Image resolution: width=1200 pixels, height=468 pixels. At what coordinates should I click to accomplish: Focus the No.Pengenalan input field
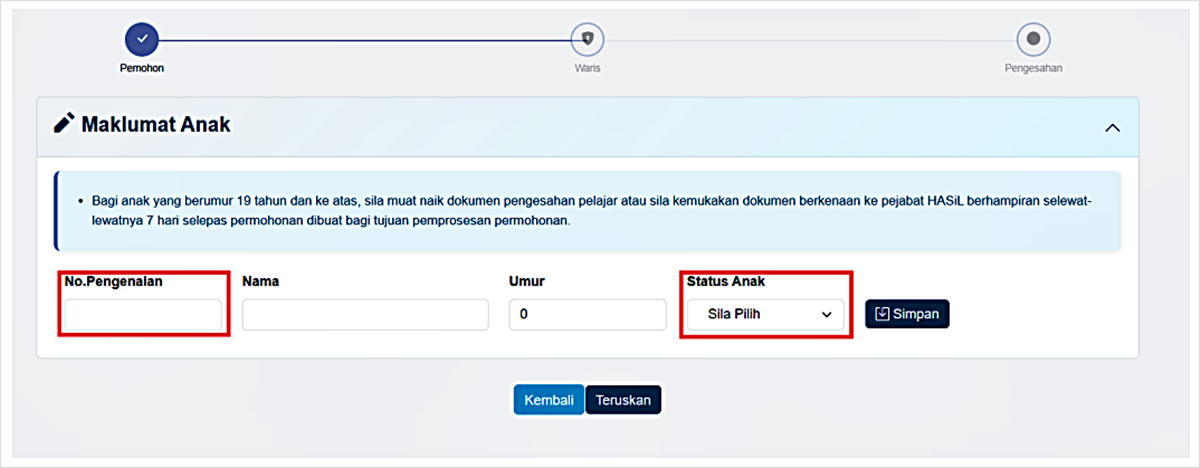(x=143, y=314)
